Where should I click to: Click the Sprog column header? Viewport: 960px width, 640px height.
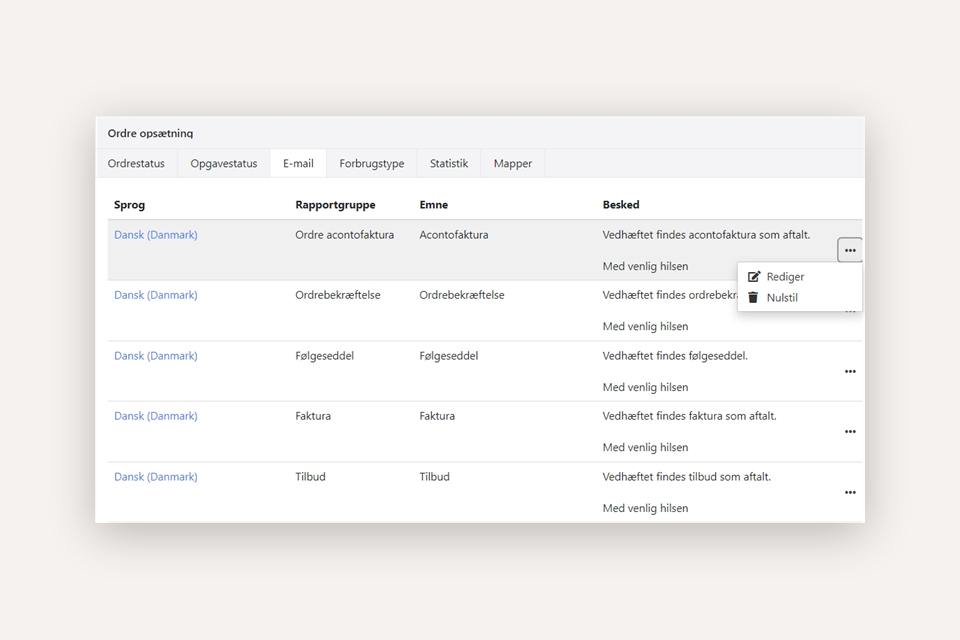[129, 205]
